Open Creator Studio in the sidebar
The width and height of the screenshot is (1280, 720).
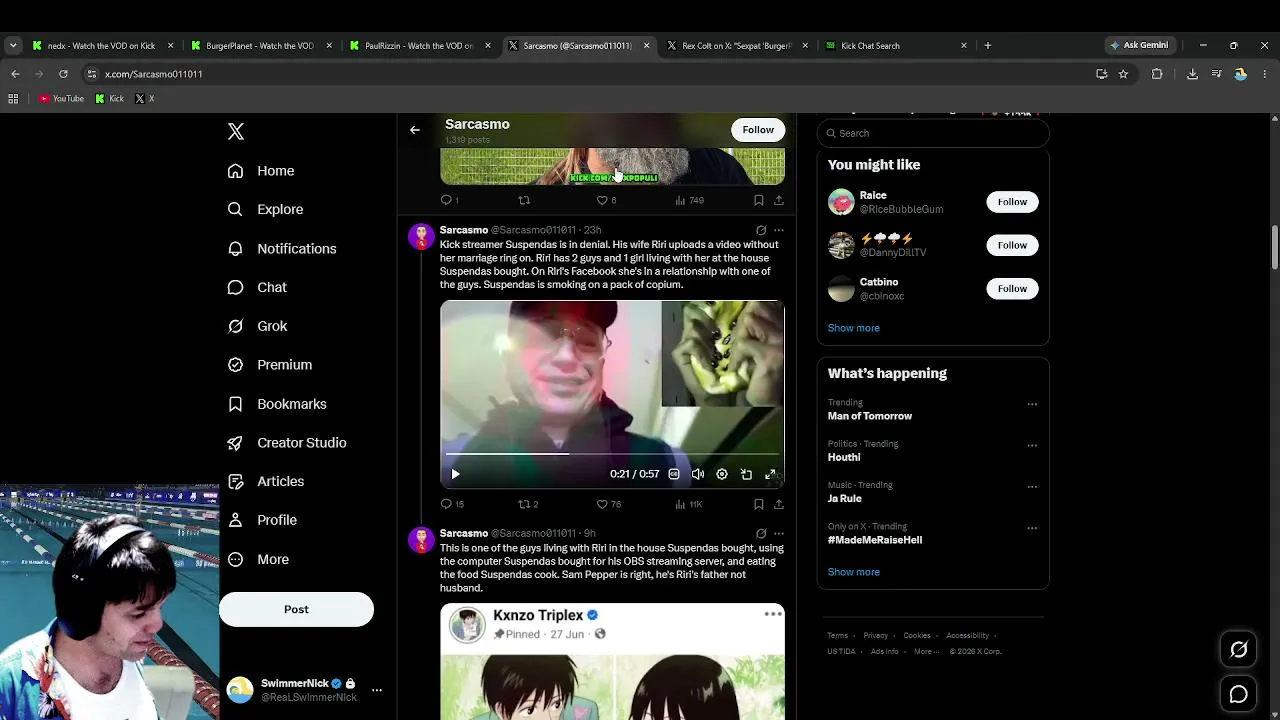[x=287, y=442]
